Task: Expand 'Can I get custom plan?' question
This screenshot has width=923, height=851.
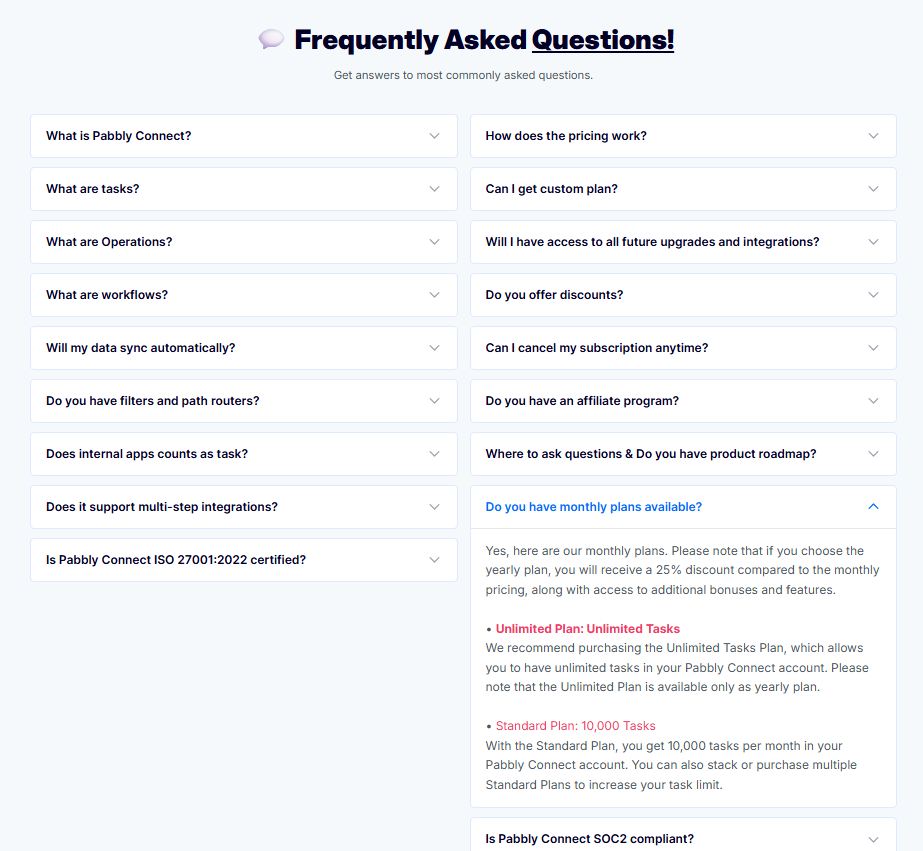Action: (x=683, y=189)
